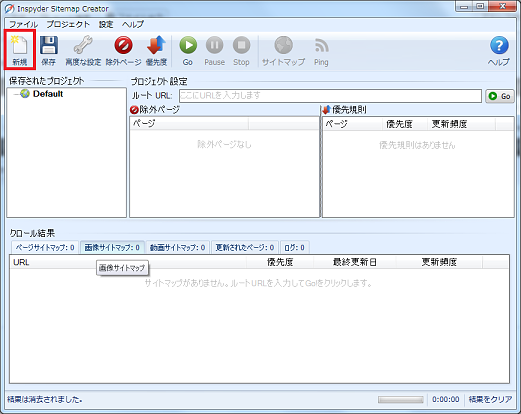Start crawl with green Go toolbar icon
521x414 pixels.
[x=188, y=50]
